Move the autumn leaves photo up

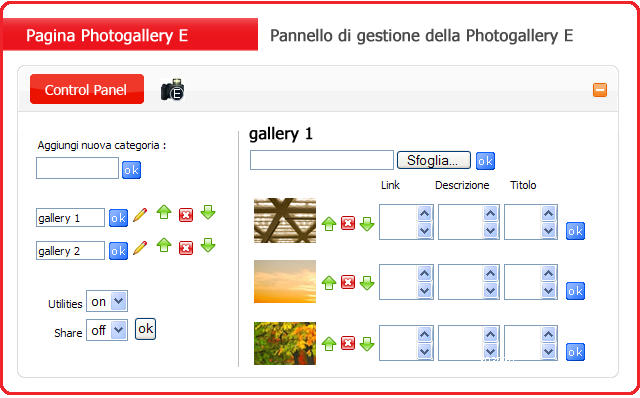pyautogui.click(x=329, y=344)
